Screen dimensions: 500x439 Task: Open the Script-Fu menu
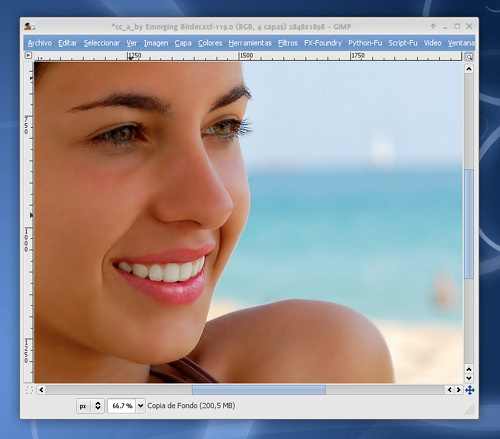point(403,43)
